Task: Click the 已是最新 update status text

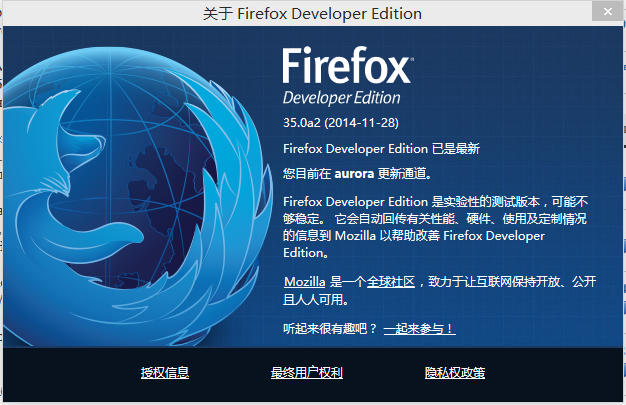Action: pyautogui.click(x=456, y=149)
